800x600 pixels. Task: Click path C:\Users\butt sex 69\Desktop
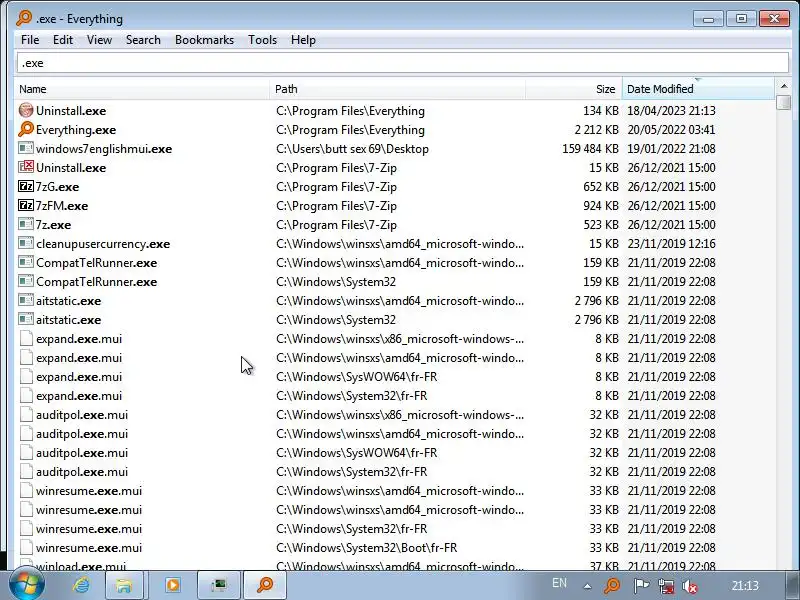[352, 148]
